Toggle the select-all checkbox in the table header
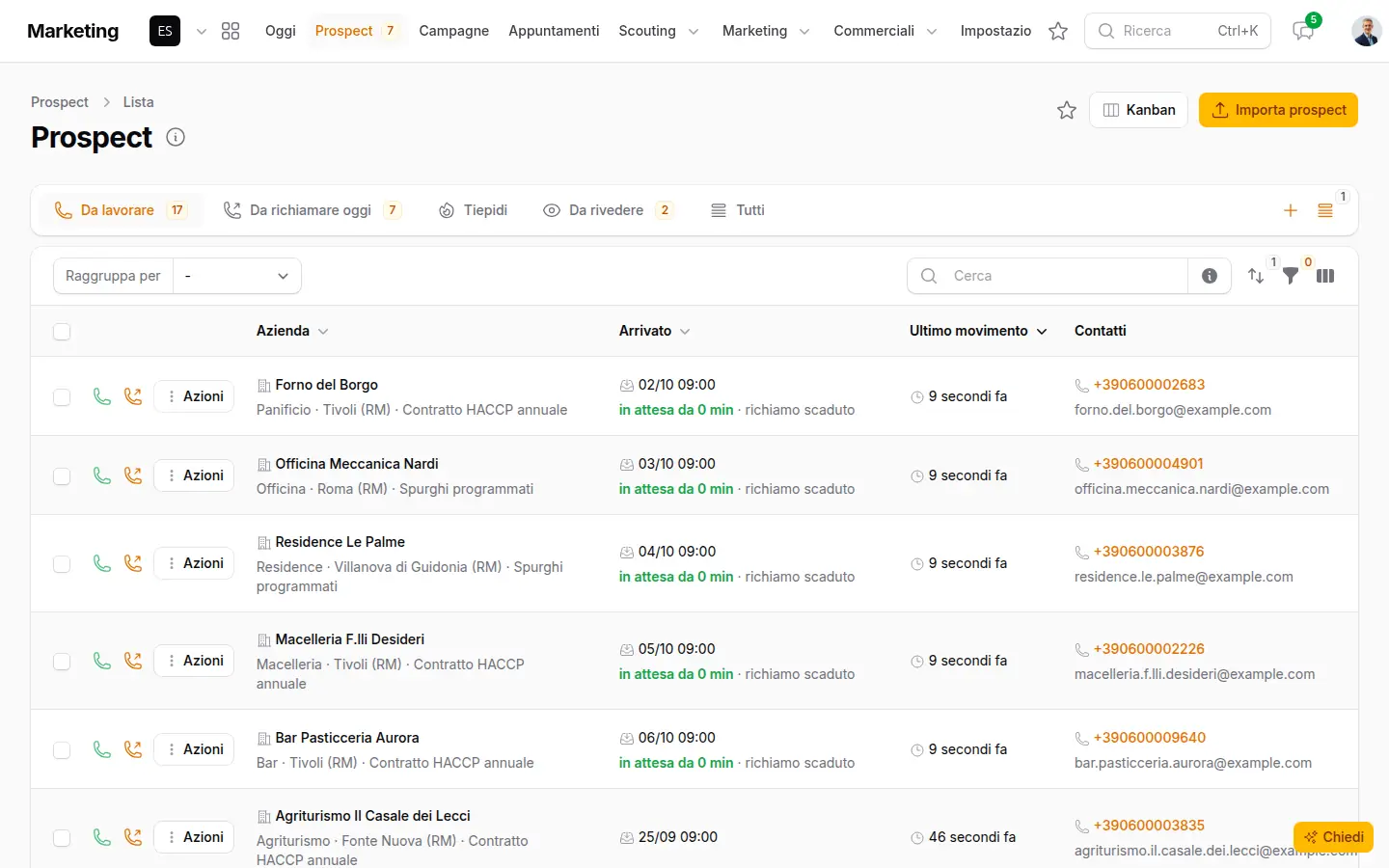 (x=62, y=332)
